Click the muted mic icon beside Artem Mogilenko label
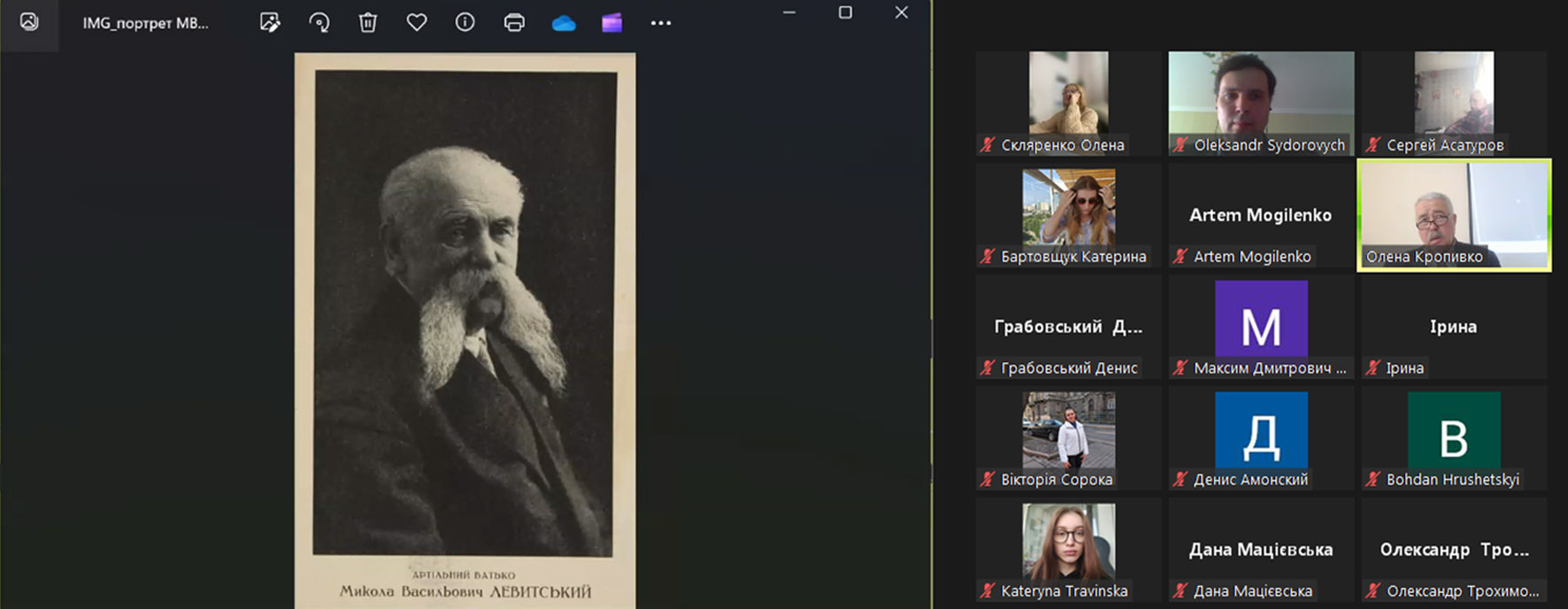Screen dimensions: 1568x609 [x=1180, y=257]
